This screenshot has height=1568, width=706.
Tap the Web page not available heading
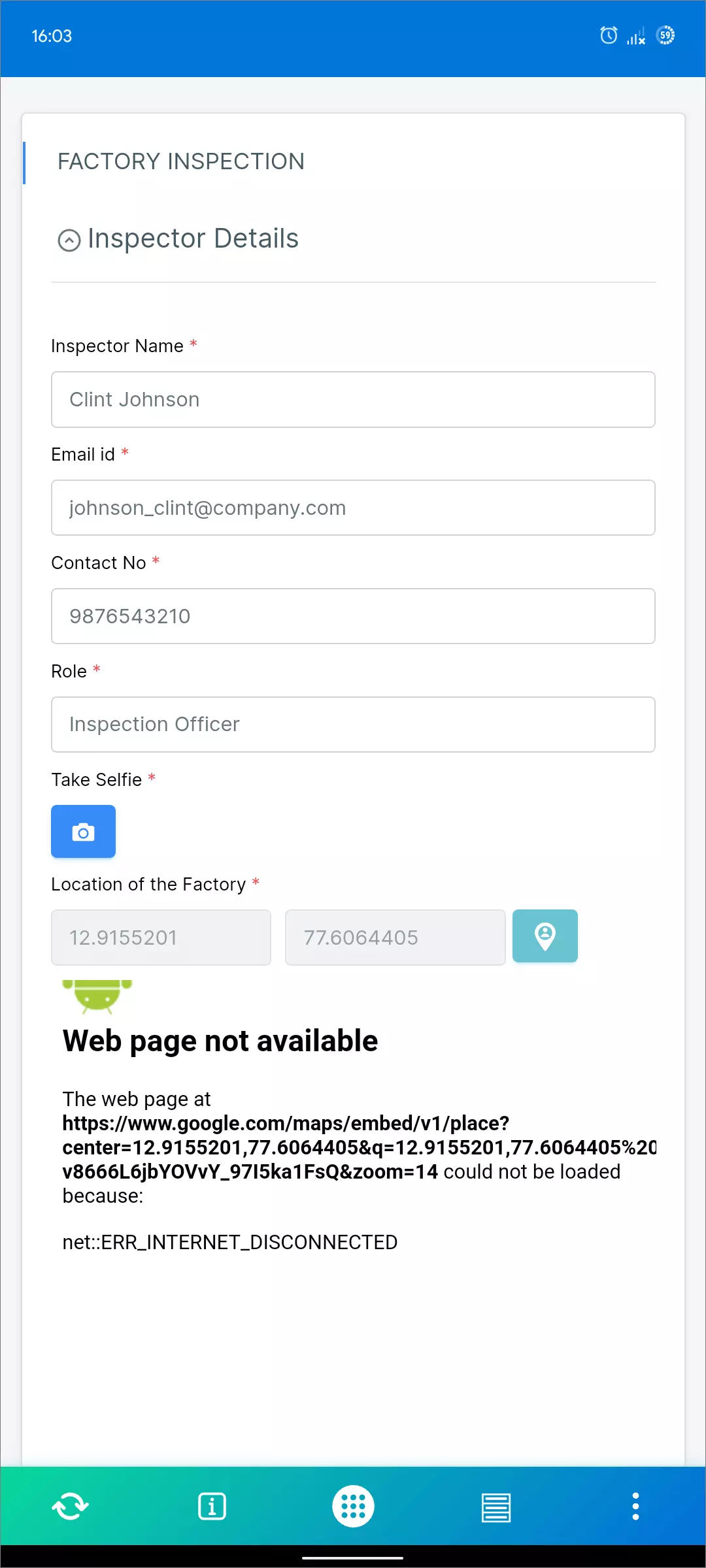(220, 1039)
